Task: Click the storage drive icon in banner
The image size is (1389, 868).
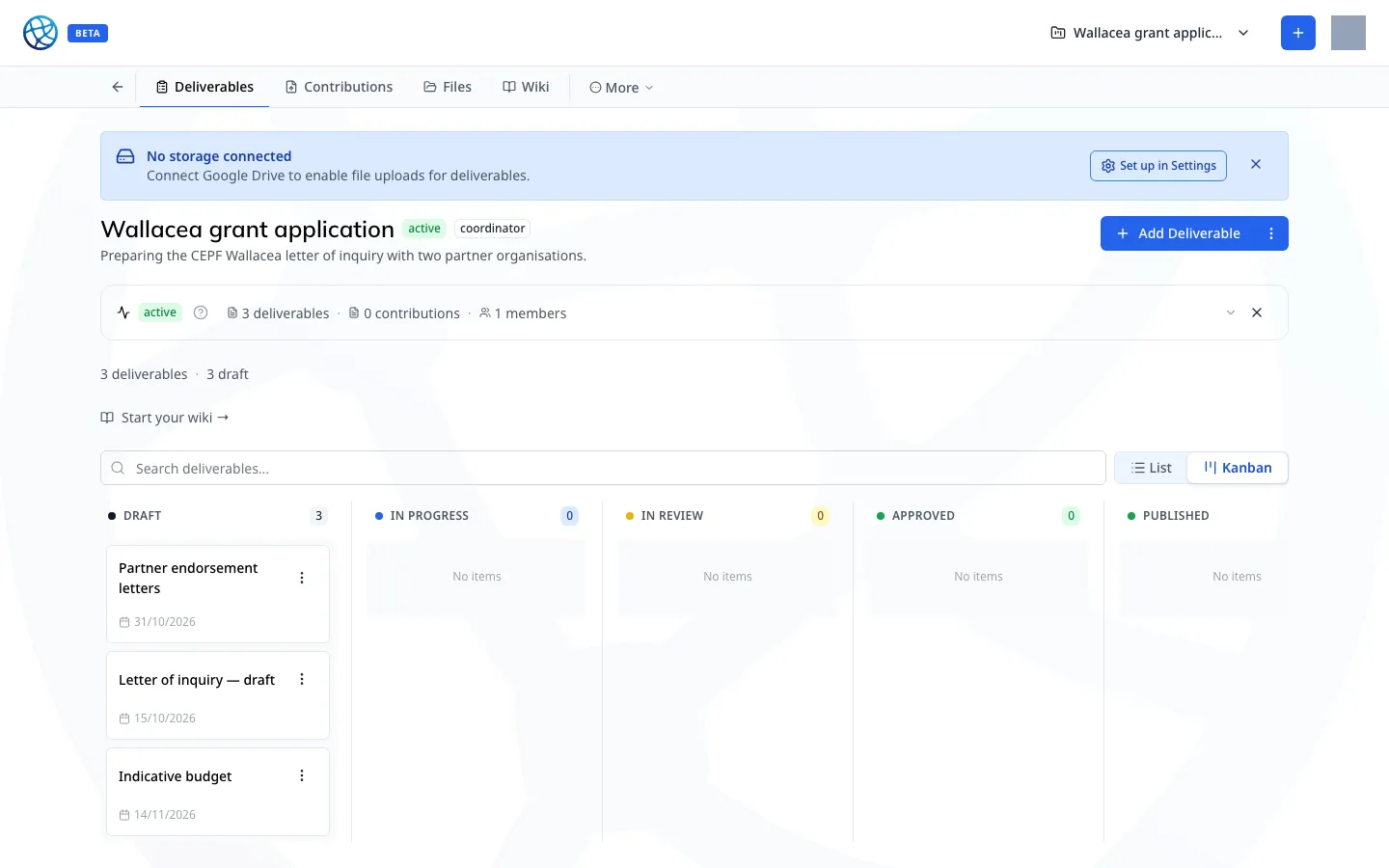Action: (125, 156)
